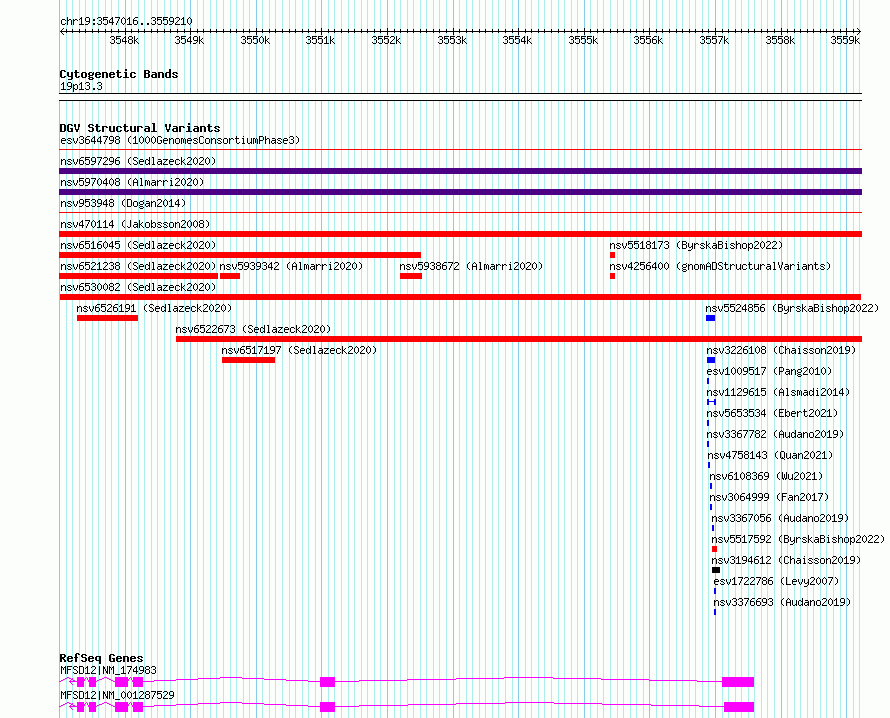Screen dimensions: 890x718
Task: Open nsv6517197 (Sedlazeck2020) label
Action: (x=299, y=350)
